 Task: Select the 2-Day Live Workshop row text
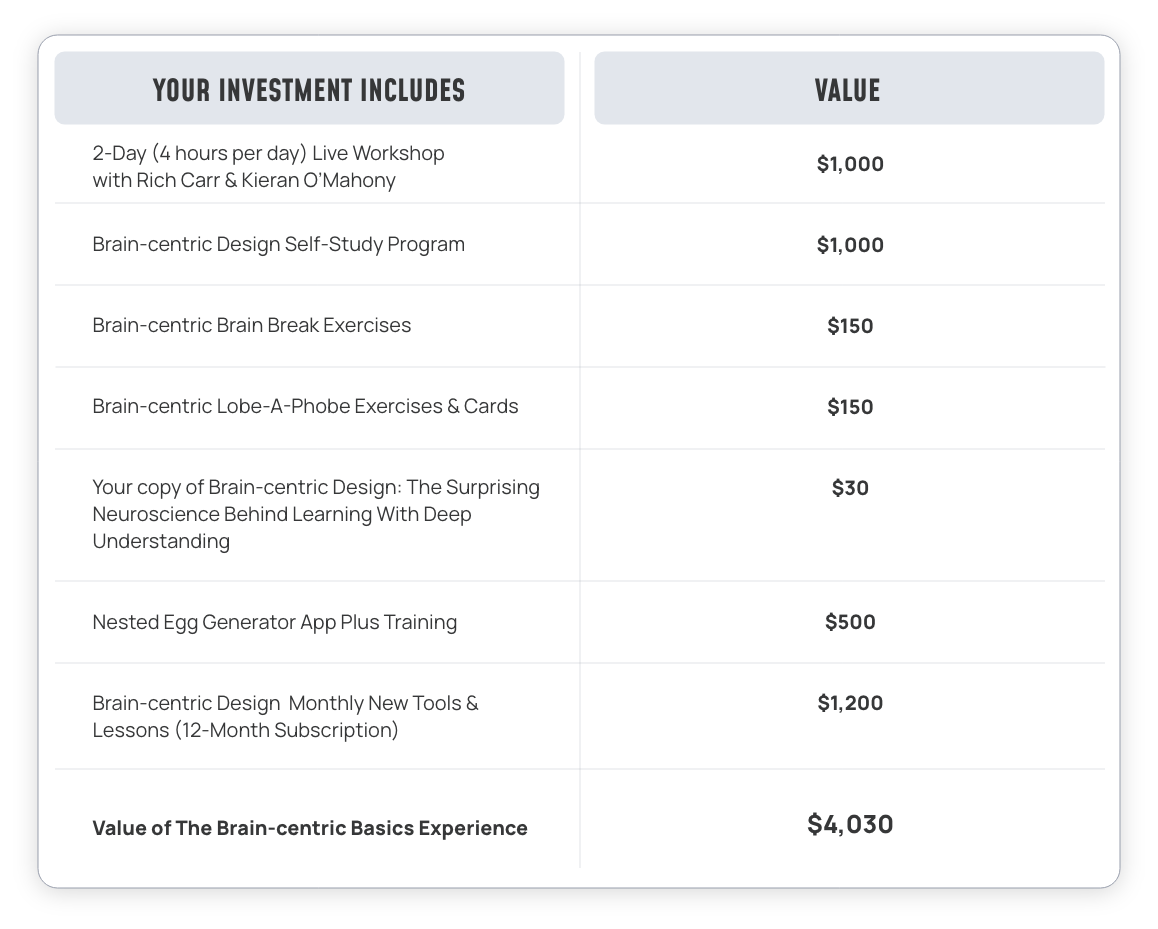pyautogui.click(x=268, y=166)
